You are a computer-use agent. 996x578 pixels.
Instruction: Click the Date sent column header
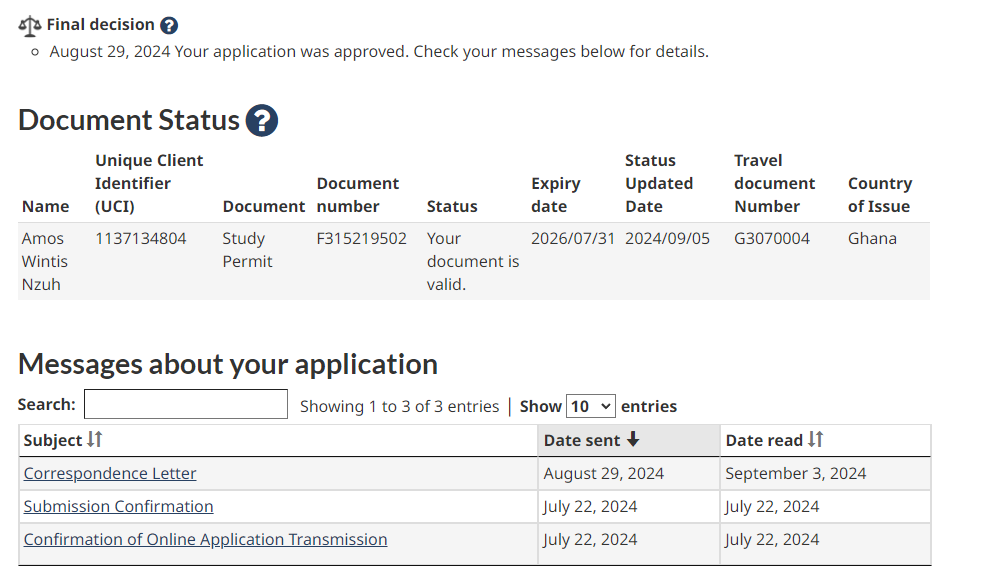[629, 440]
